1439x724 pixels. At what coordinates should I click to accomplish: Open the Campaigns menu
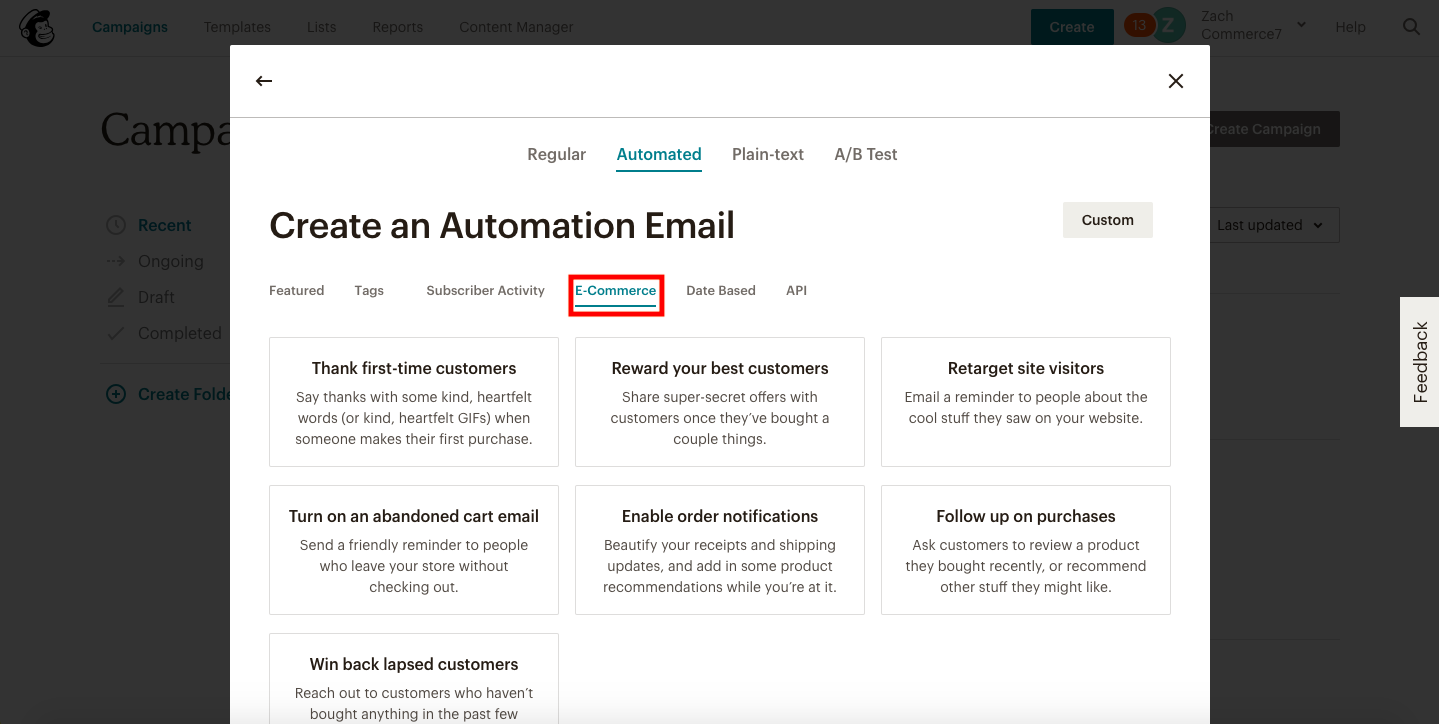[x=130, y=27]
